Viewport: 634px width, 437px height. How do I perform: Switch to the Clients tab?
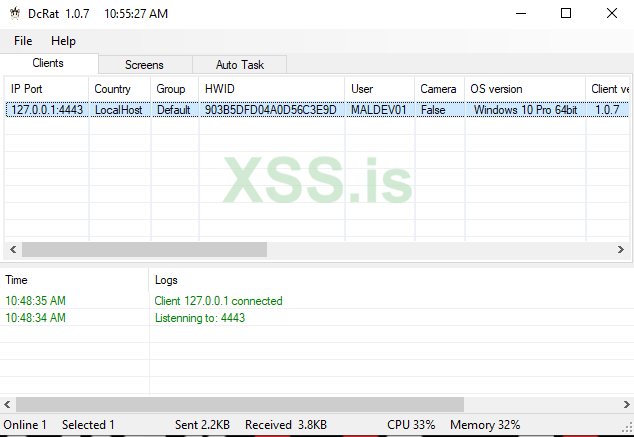pyautogui.click(x=49, y=63)
